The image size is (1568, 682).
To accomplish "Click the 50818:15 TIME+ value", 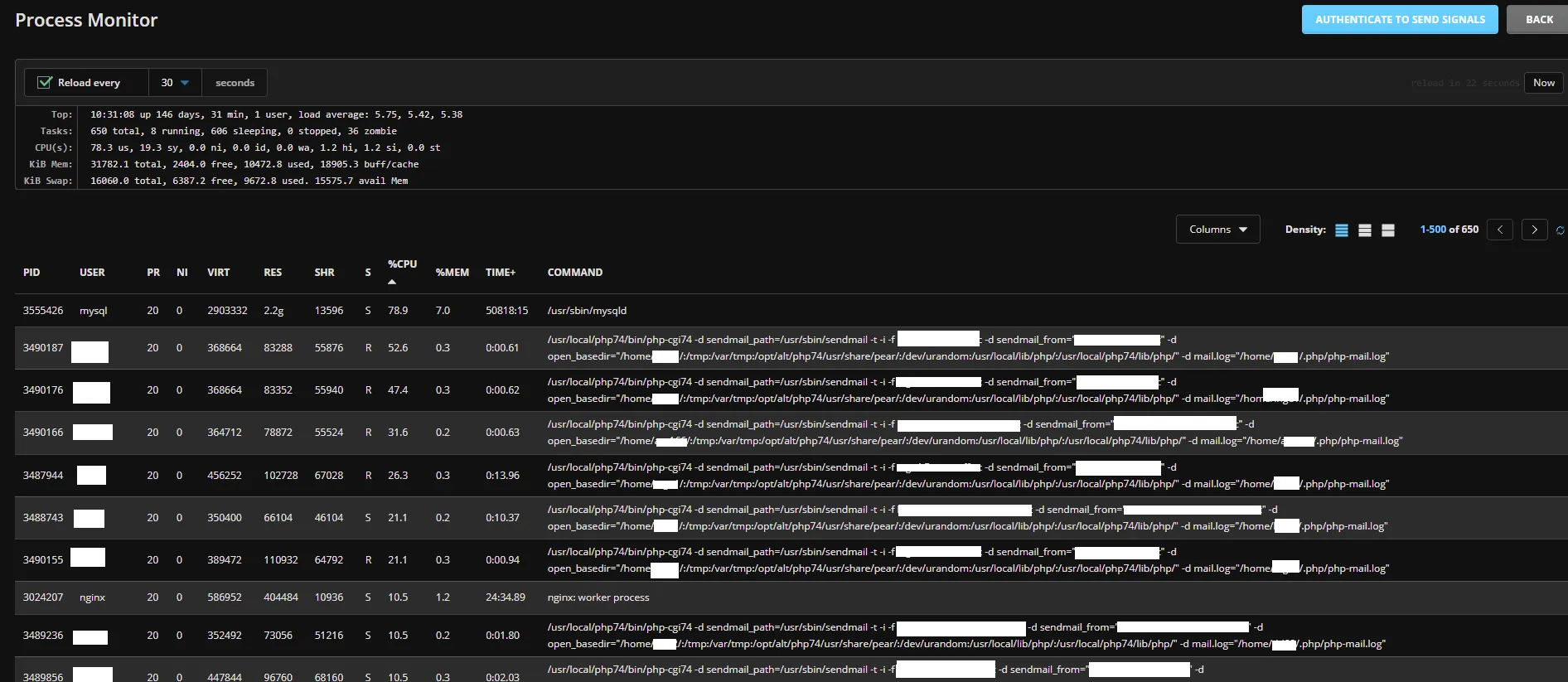I will (507, 311).
